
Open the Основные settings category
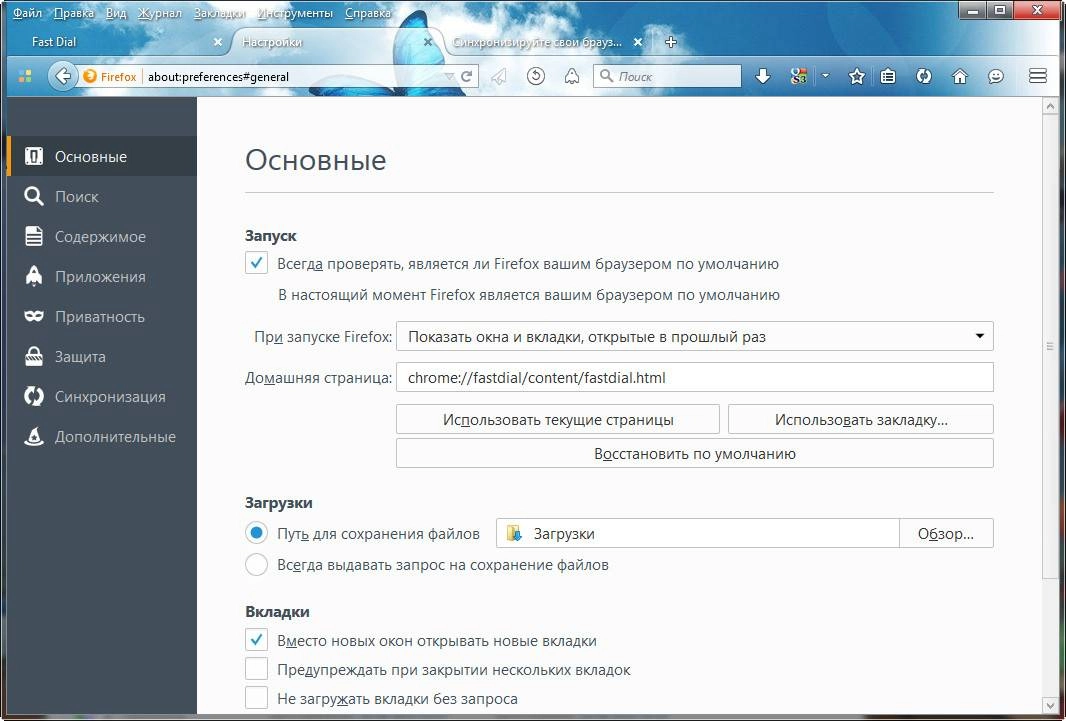tap(102, 156)
